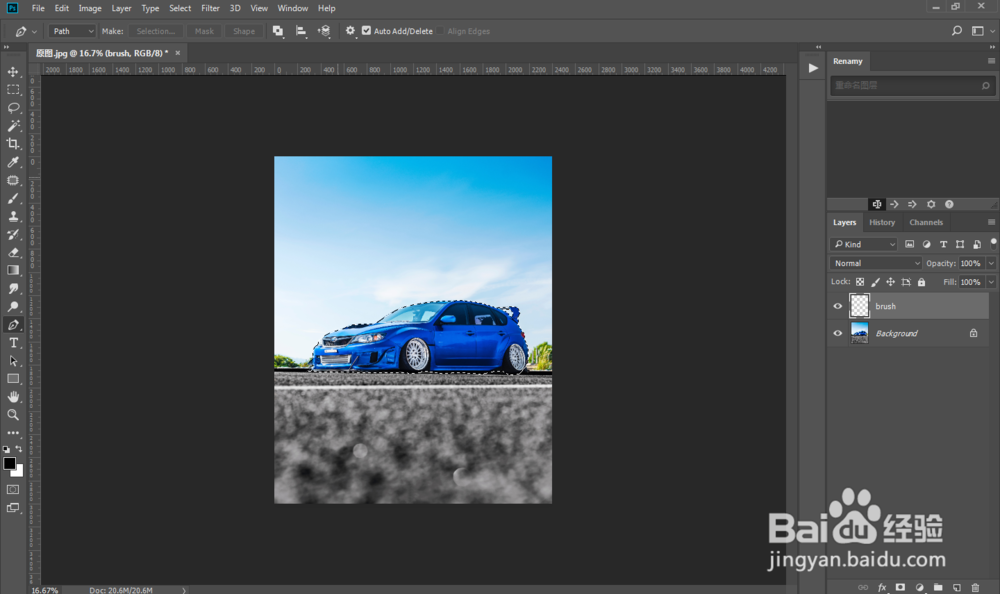Delete layer with the trash icon
This screenshot has height=594, width=1000.
(x=975, y=587)
